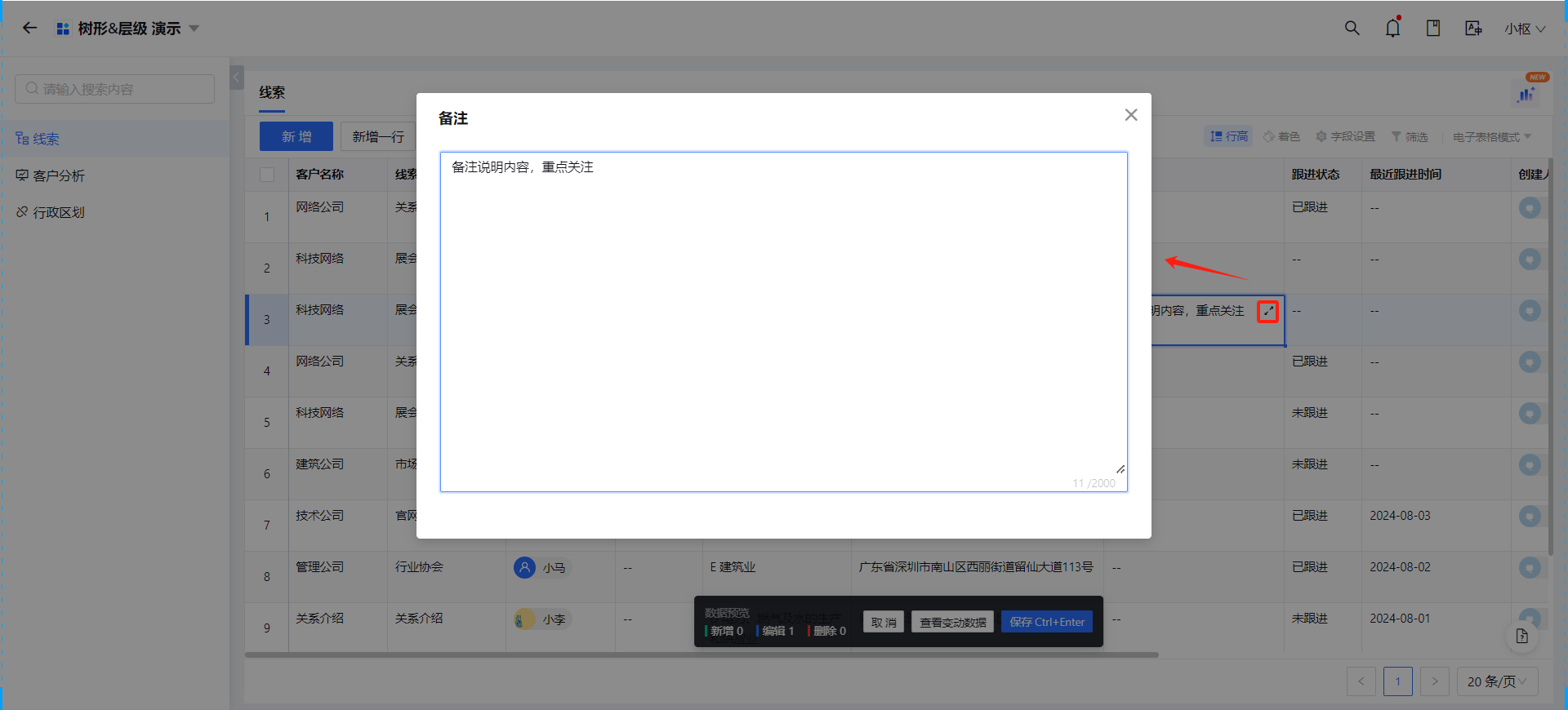Open the 20 条/页 page size dropdown
This screenshot has width=1568, height=710.
pyautogui.click(x=1497, y=681)
